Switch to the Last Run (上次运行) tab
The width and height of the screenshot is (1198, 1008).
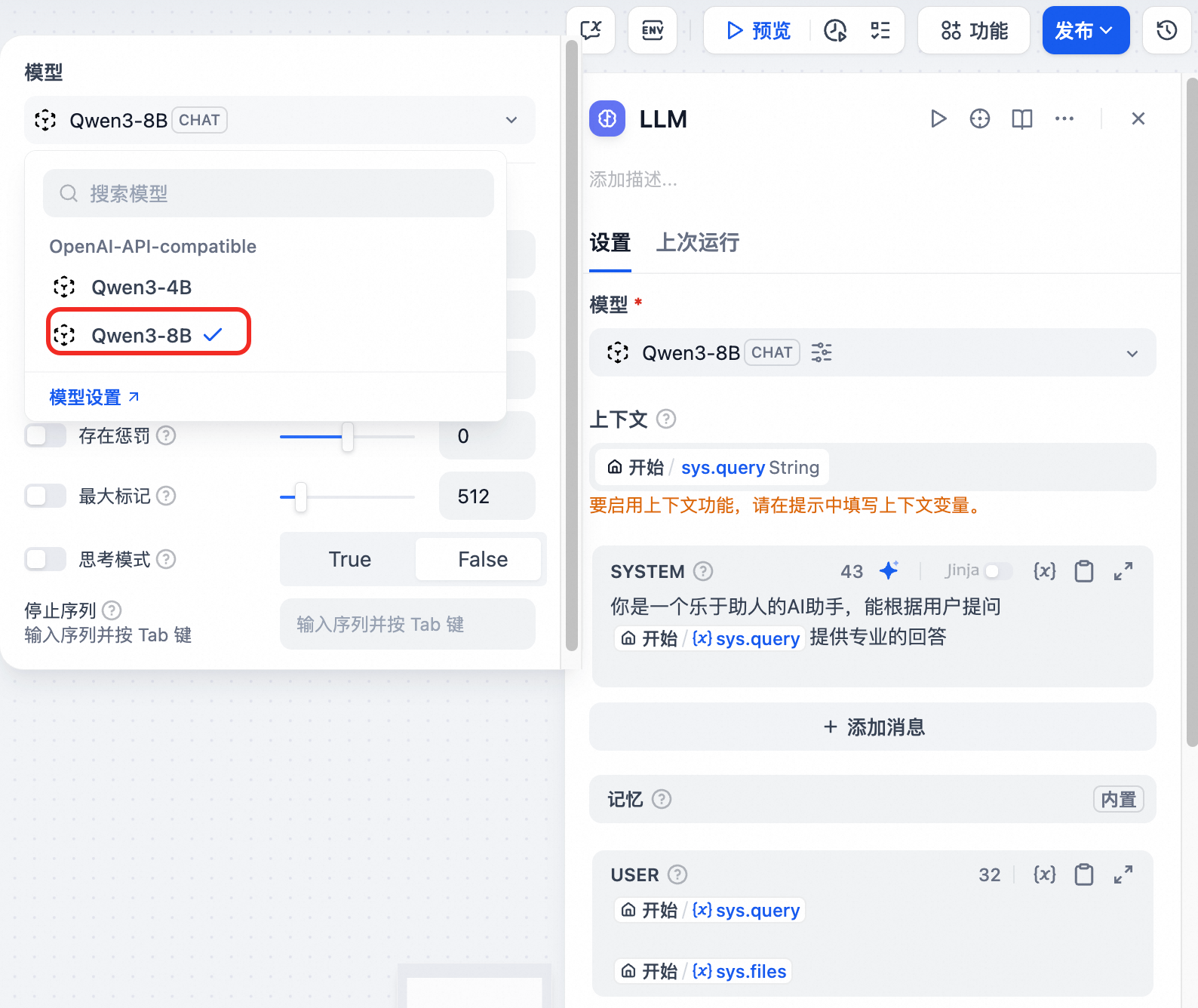pyautogui.click(x=698, y=242)
